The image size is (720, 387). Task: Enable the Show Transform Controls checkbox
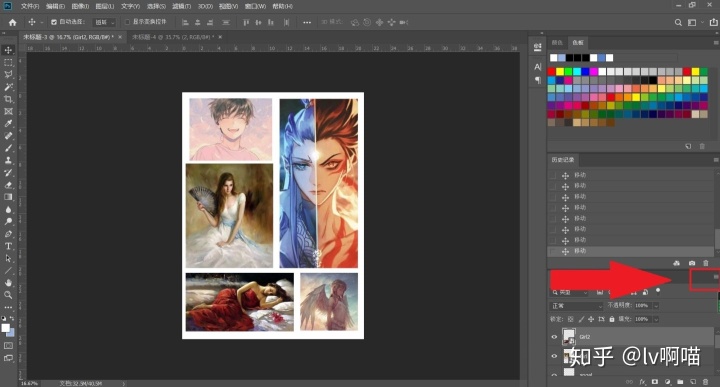coord(128,22)
